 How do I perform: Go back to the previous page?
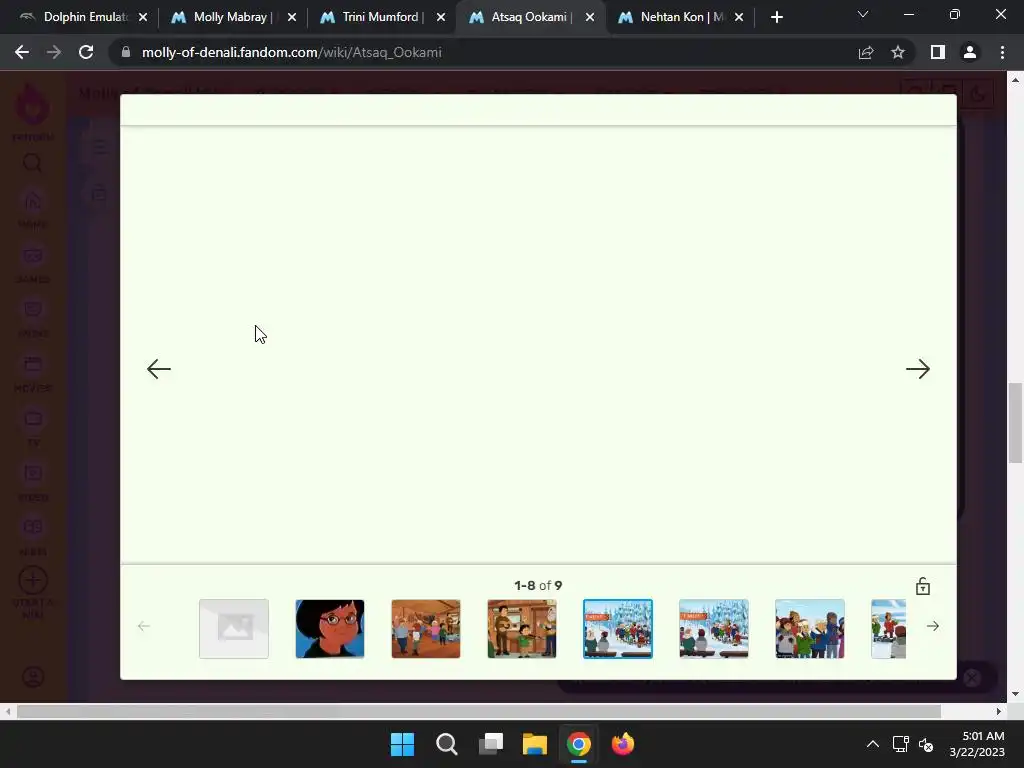tap(22, 52)
